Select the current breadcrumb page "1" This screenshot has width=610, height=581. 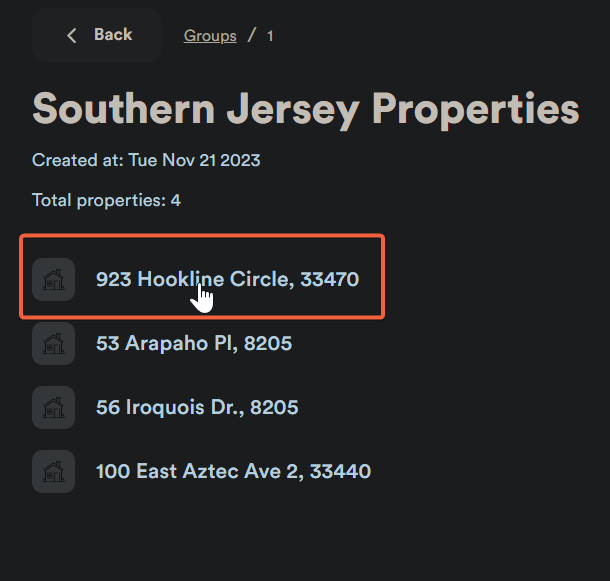point(270,36)
